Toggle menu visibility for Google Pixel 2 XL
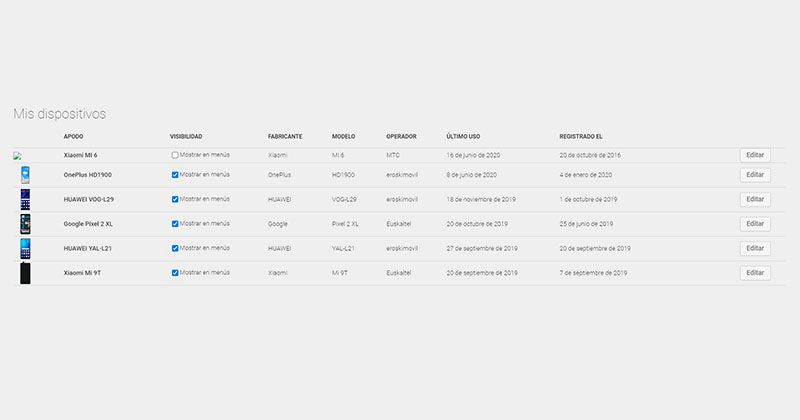 coord(175,224)
